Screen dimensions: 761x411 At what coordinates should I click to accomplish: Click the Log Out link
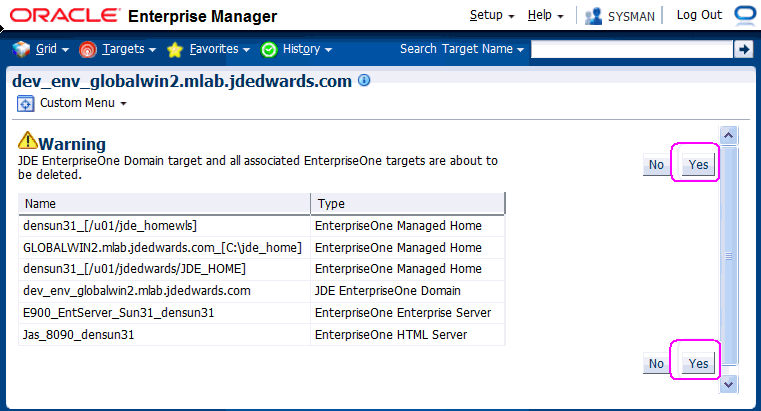pos(699,15)
